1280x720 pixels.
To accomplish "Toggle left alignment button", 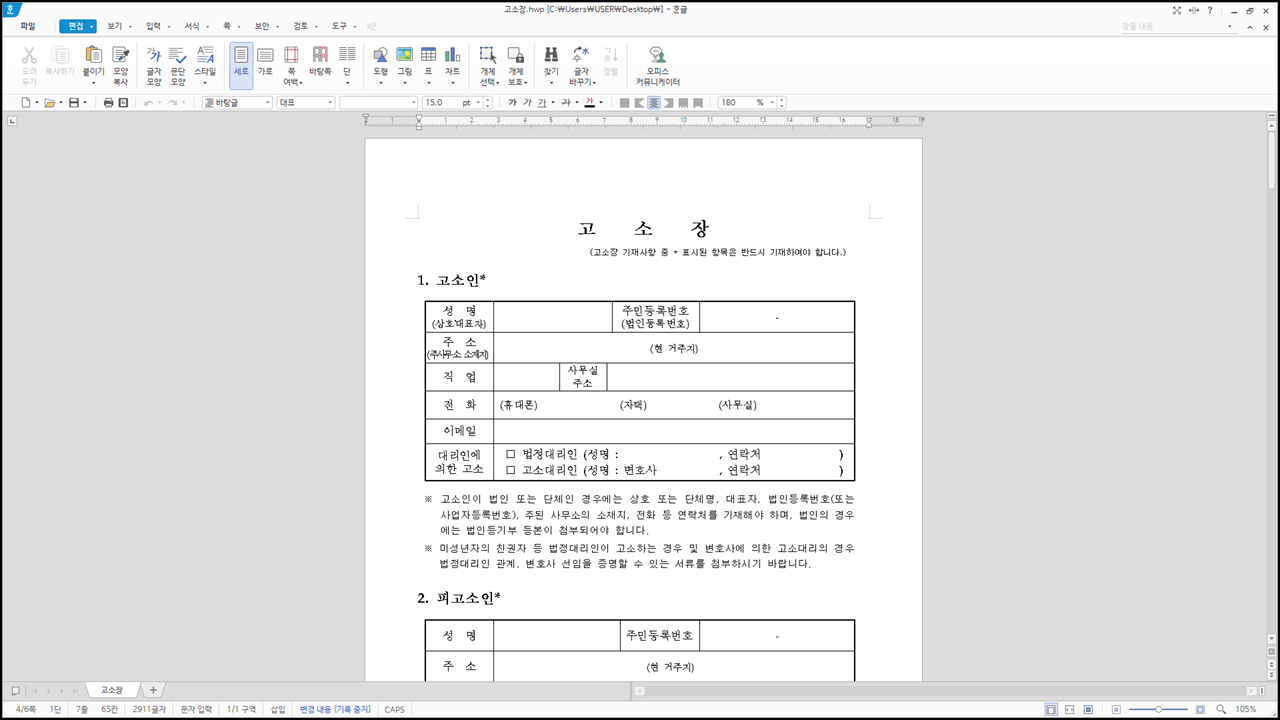I will [639, 103].
